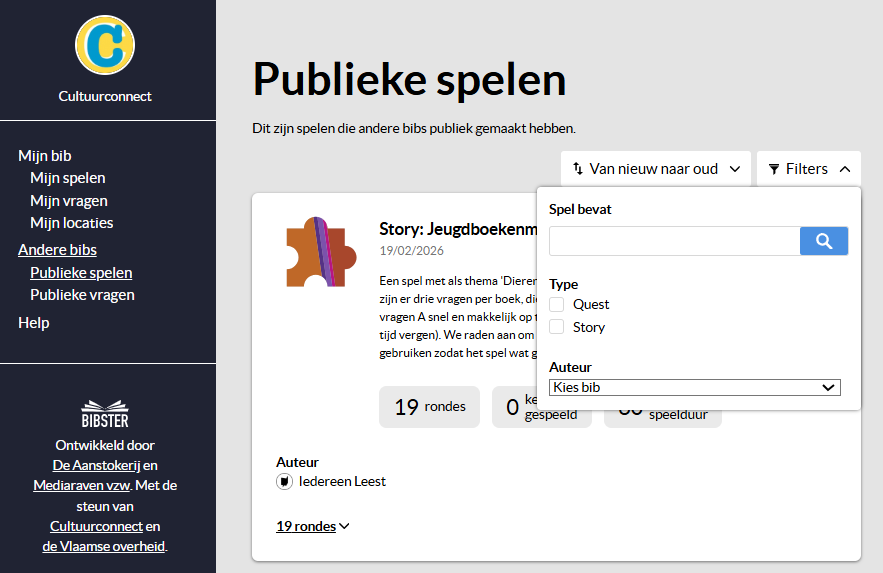Open the Help page
The image size is (883, 573).
tap(34, 323)
